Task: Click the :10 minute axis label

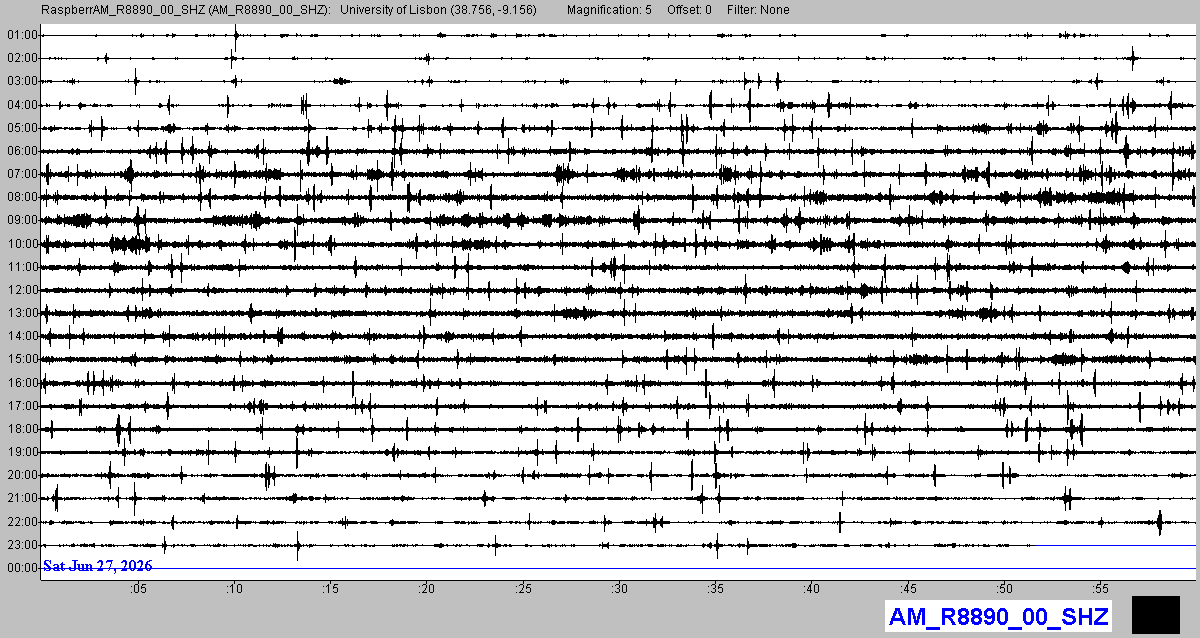Action: click(235, 588)
